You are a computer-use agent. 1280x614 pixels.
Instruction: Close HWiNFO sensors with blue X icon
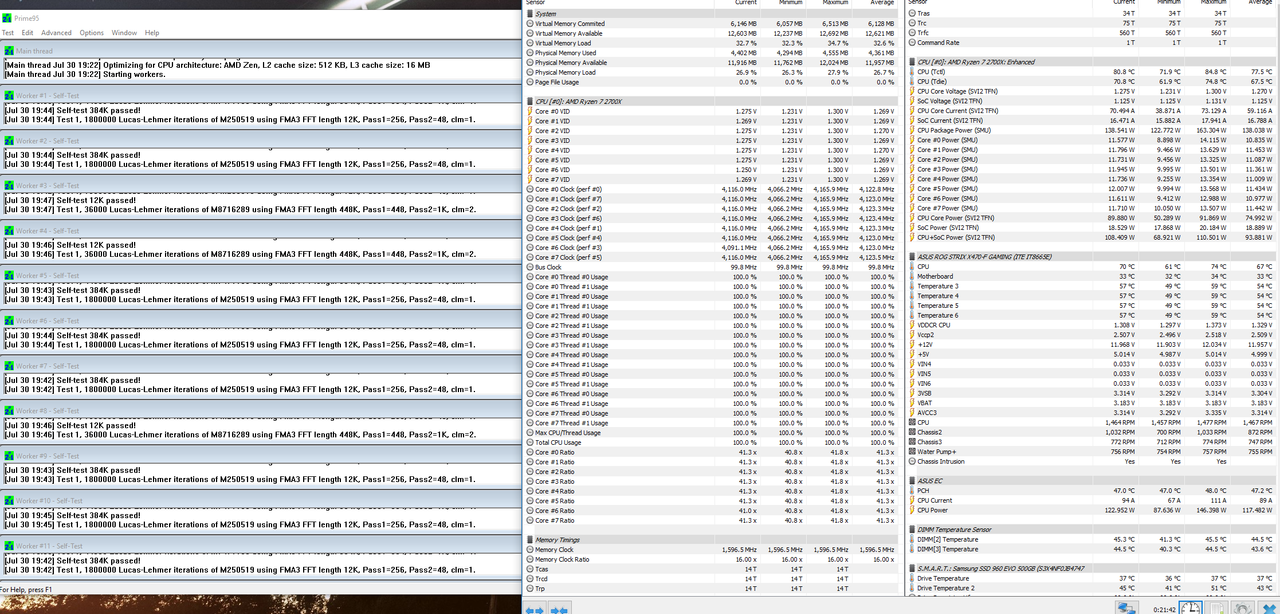pyautogui.click(x=1268, y=606)
